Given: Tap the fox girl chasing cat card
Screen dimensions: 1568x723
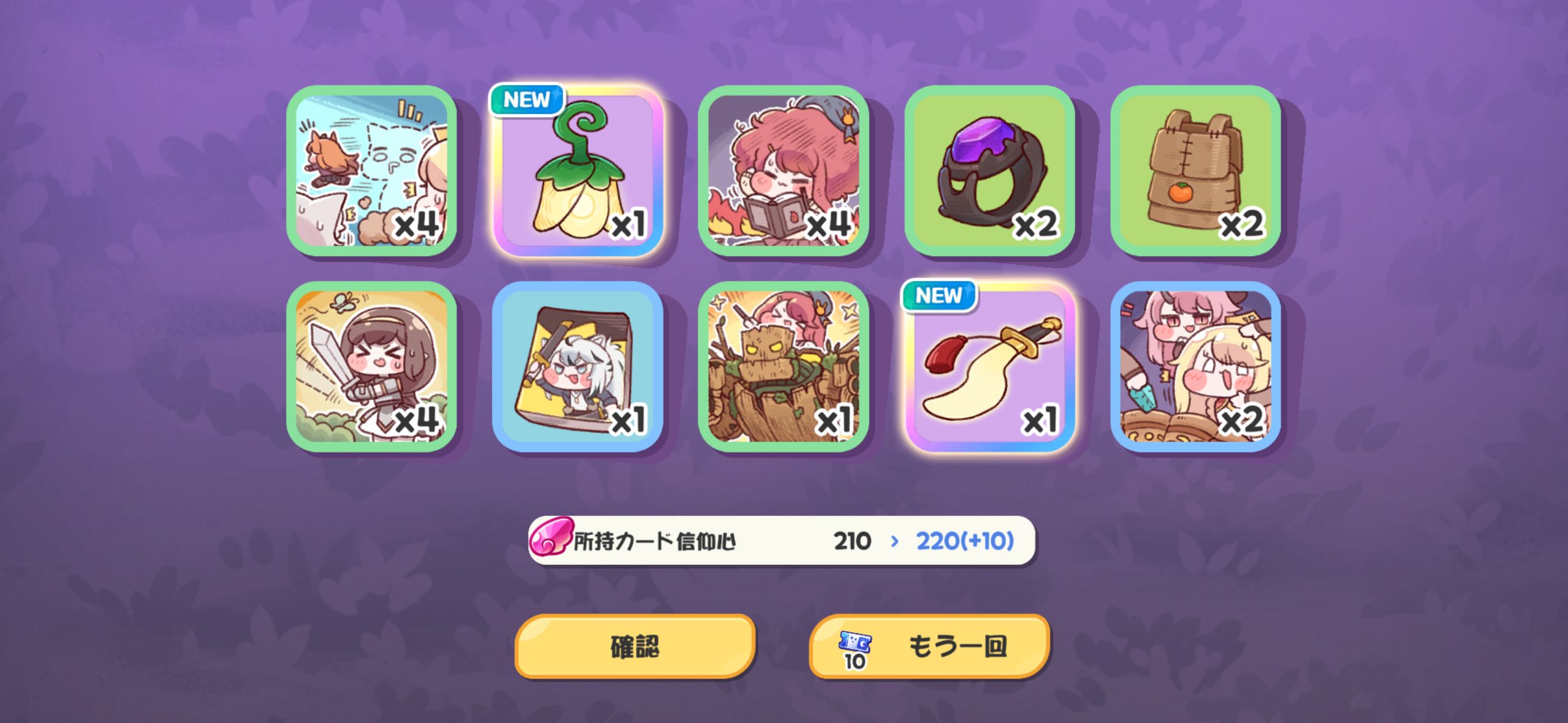Looking at the screenshot, I should pos(371,170).
